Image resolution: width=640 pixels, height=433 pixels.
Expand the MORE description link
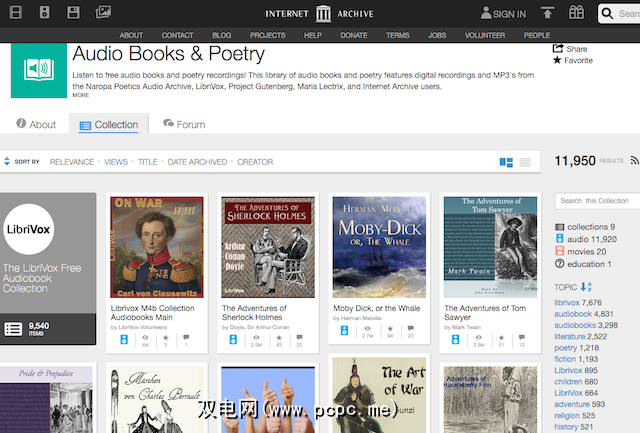point(80,96)
